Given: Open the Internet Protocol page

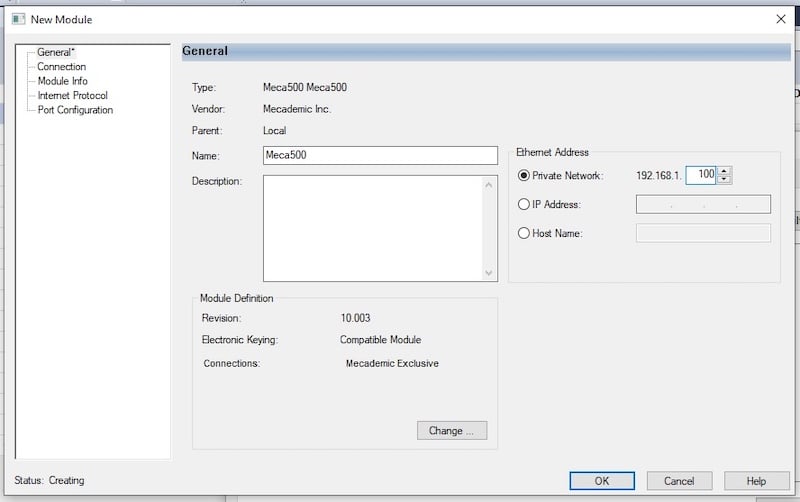Looking at the screenshot, I should 72,95.
